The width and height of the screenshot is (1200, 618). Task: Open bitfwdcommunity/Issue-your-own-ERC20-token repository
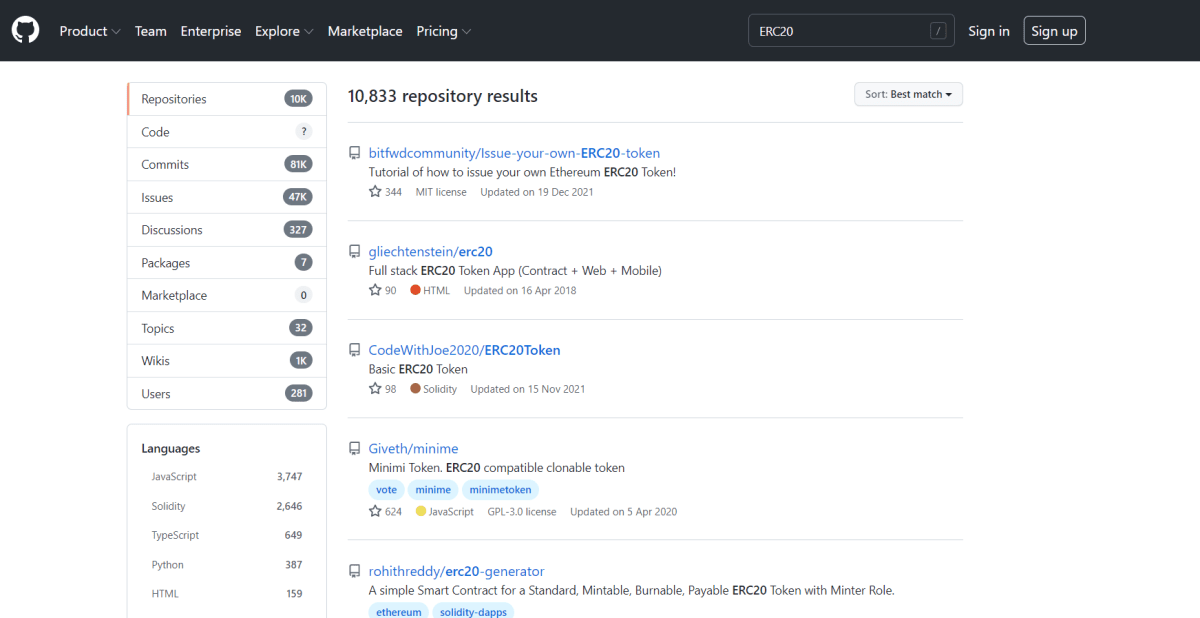[514, 153]
